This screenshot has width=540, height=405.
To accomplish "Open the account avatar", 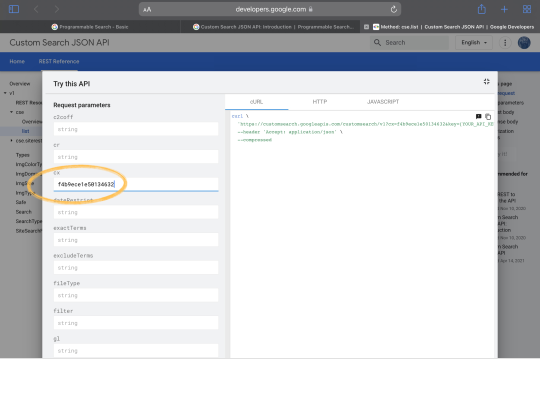I will [524, 43].
